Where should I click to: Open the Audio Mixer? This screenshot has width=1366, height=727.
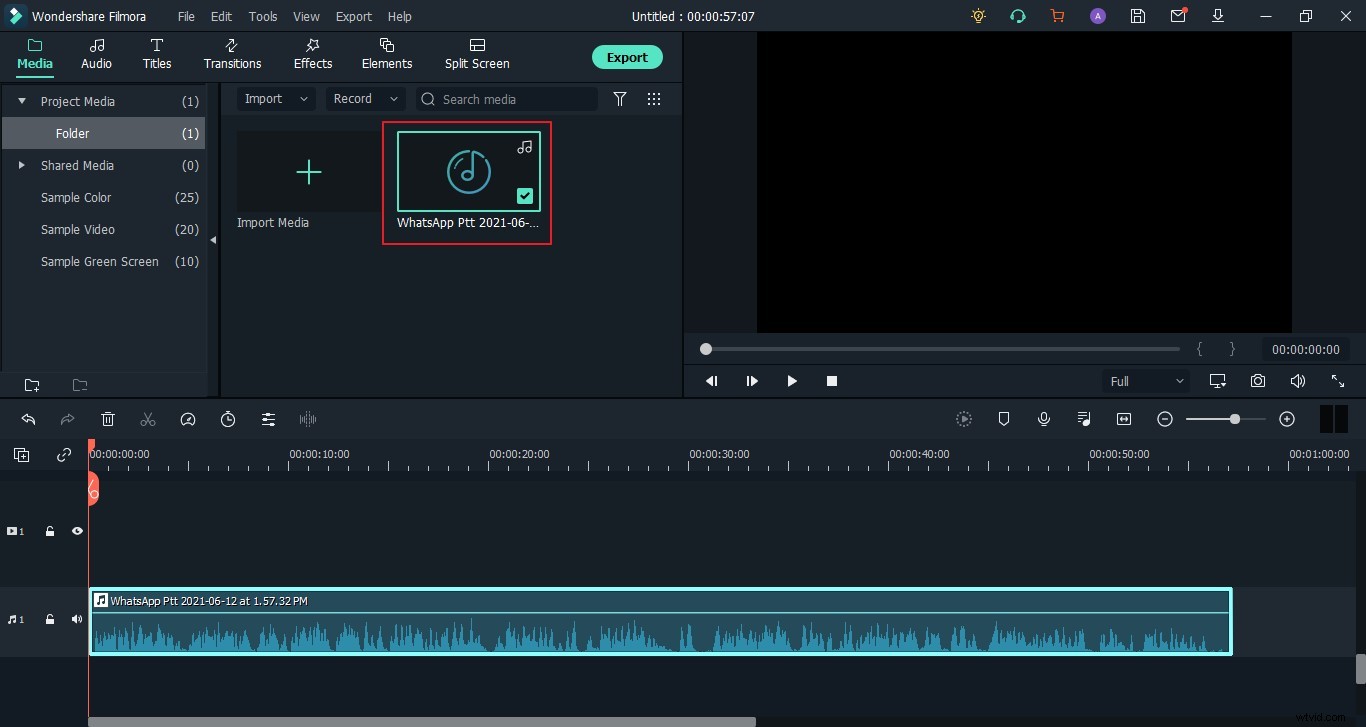[x=1084, y=419]
